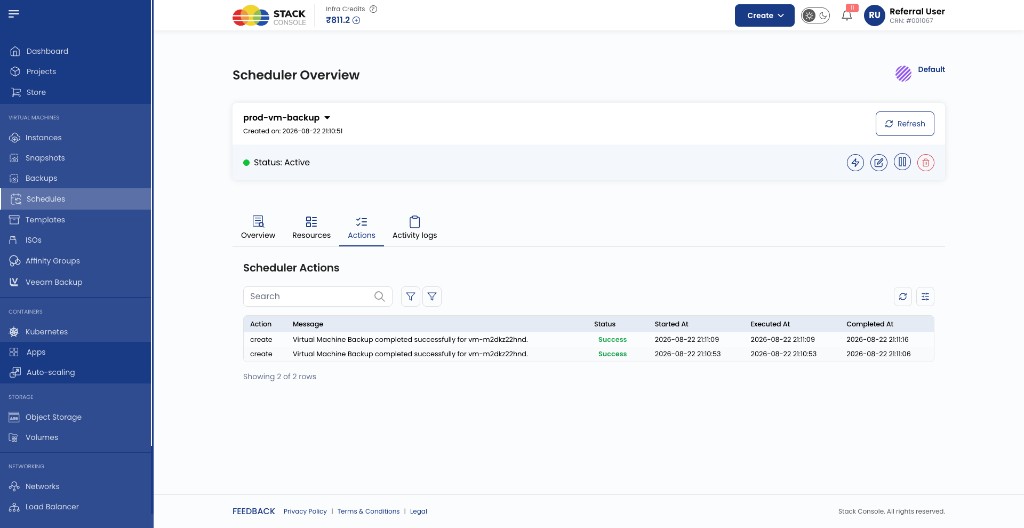
Task: Sort by Action column header
Action: (x=261, y=324)
